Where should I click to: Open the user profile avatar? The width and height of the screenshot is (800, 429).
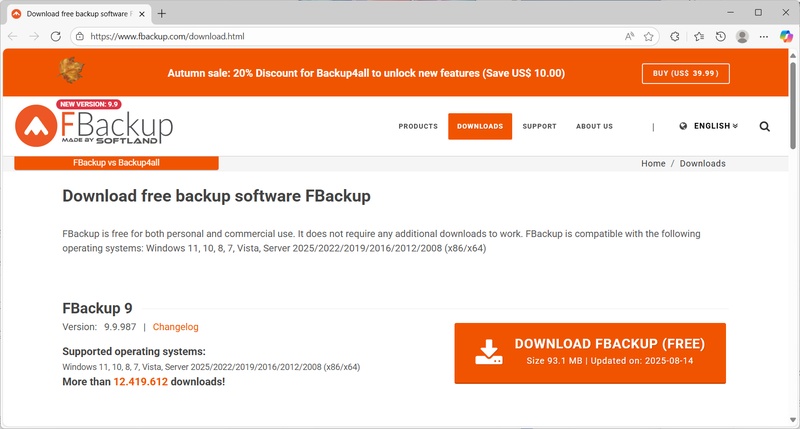[742, 36]
